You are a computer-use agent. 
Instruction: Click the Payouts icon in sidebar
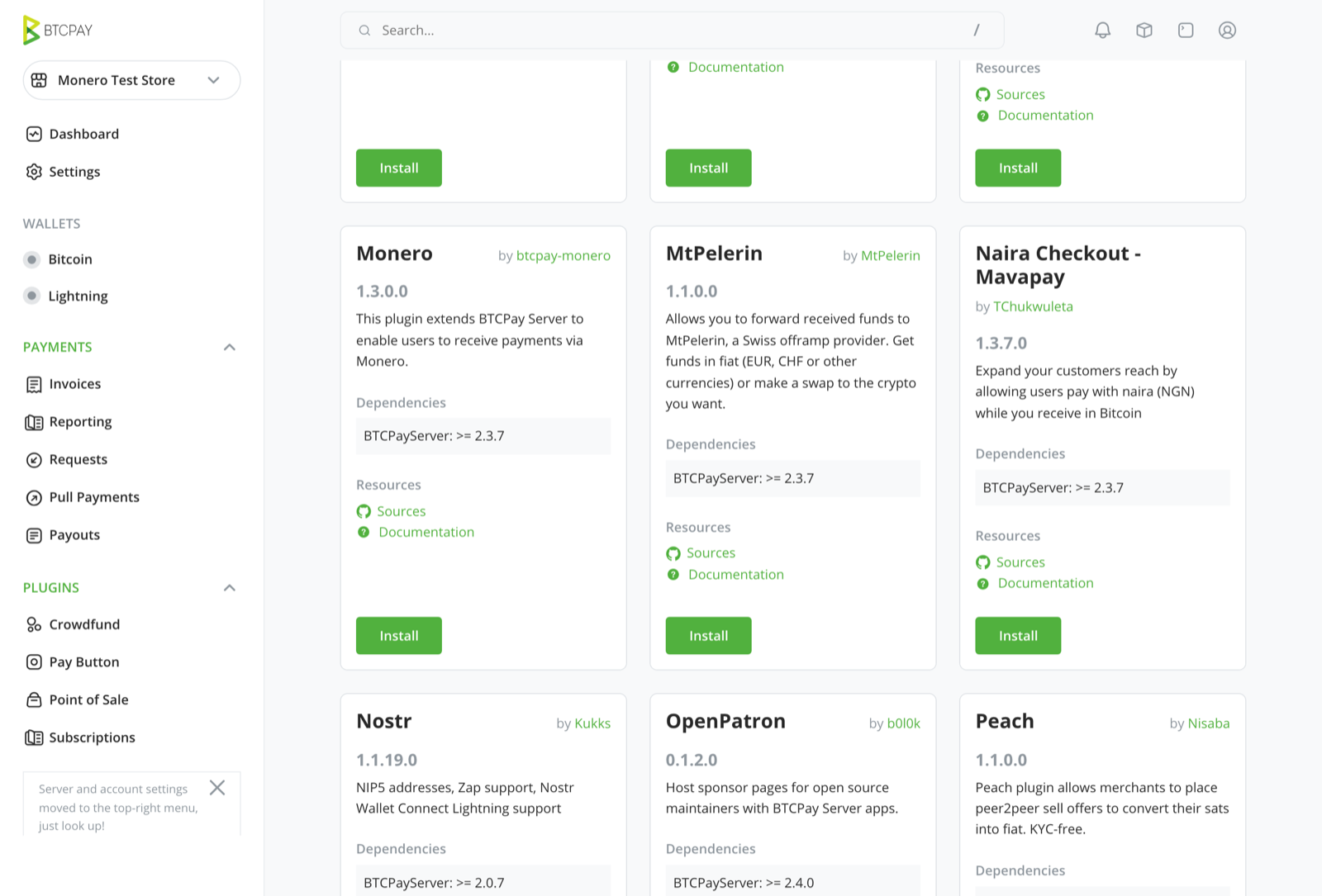pos(34,535)
